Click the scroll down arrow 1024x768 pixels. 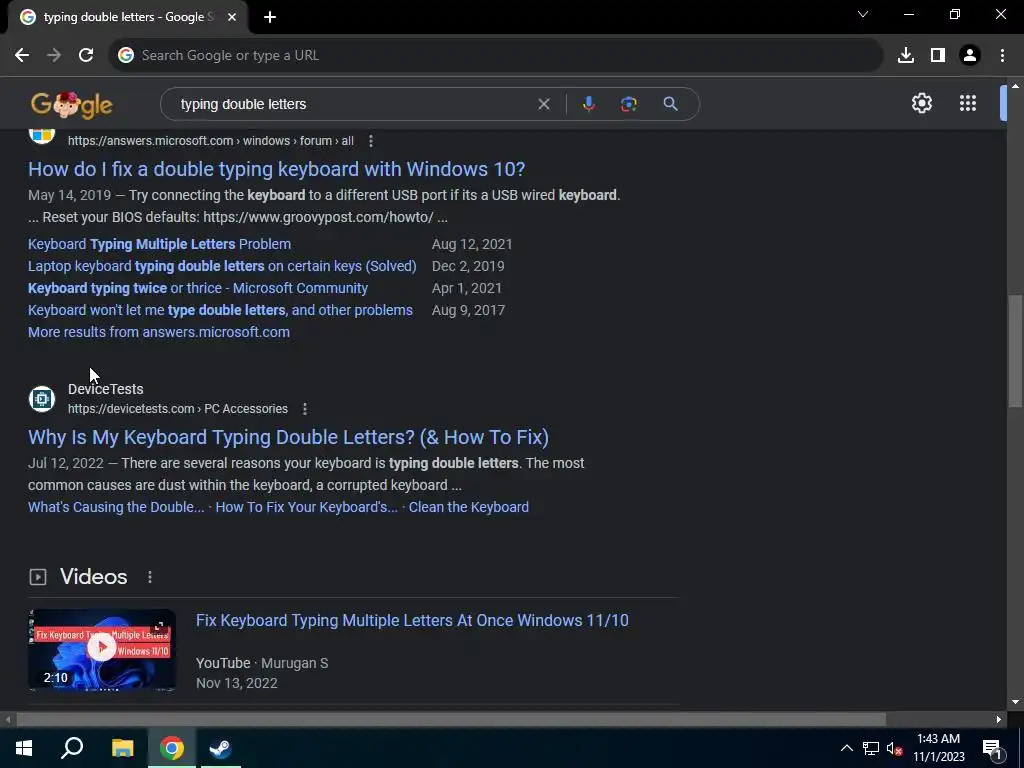tap(1015, 702)
